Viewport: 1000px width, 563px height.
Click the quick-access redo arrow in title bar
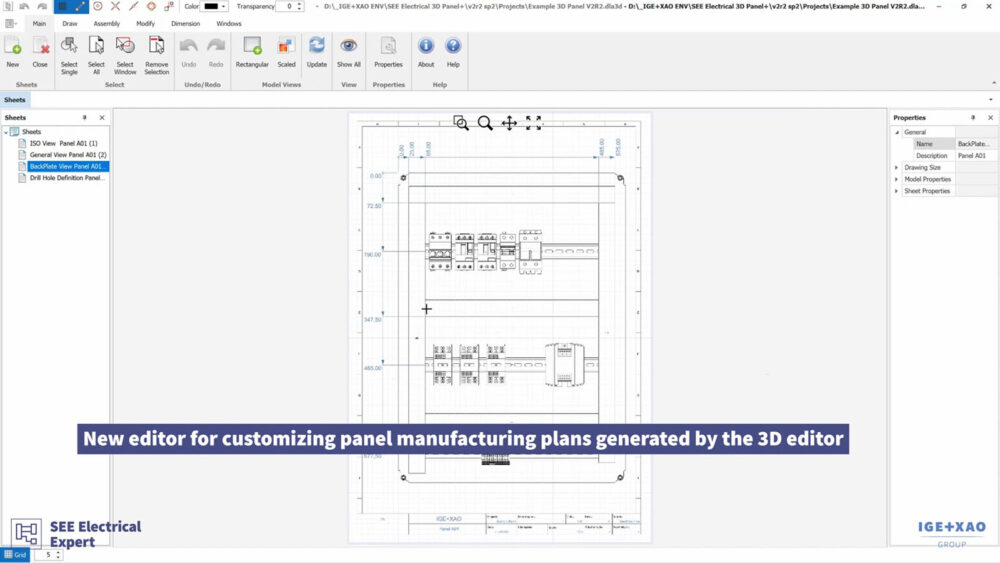pos(42,6)
